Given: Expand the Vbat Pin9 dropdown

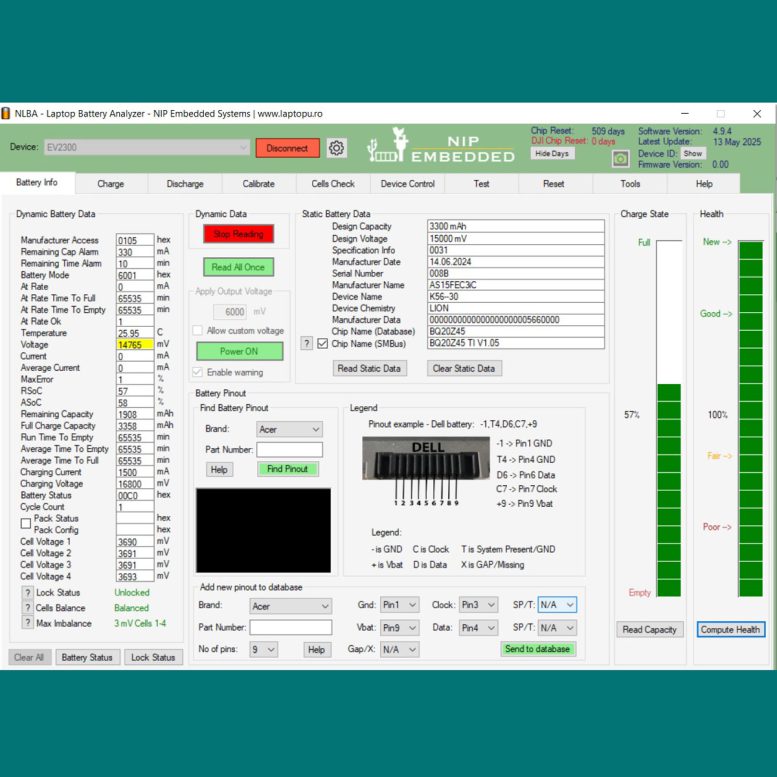Looking at the screenshot, I should click(x=399, y=628).
